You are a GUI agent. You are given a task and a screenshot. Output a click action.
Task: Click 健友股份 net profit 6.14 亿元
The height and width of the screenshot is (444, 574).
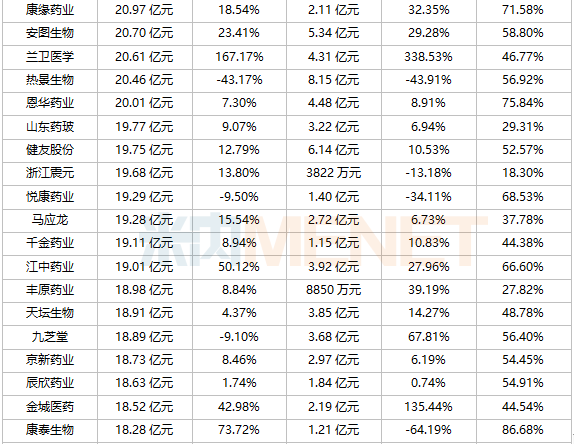pos(333,150)
